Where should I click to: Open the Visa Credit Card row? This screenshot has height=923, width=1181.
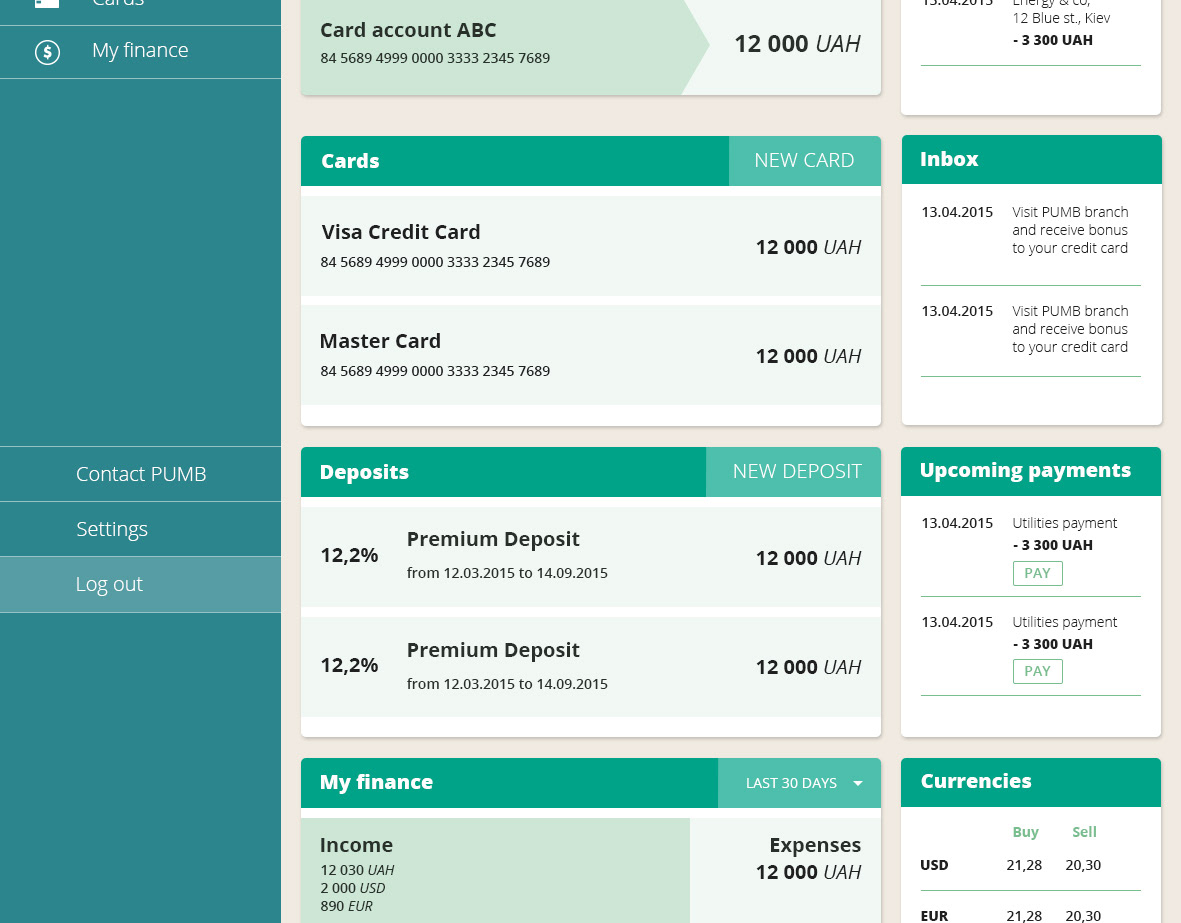590,246
